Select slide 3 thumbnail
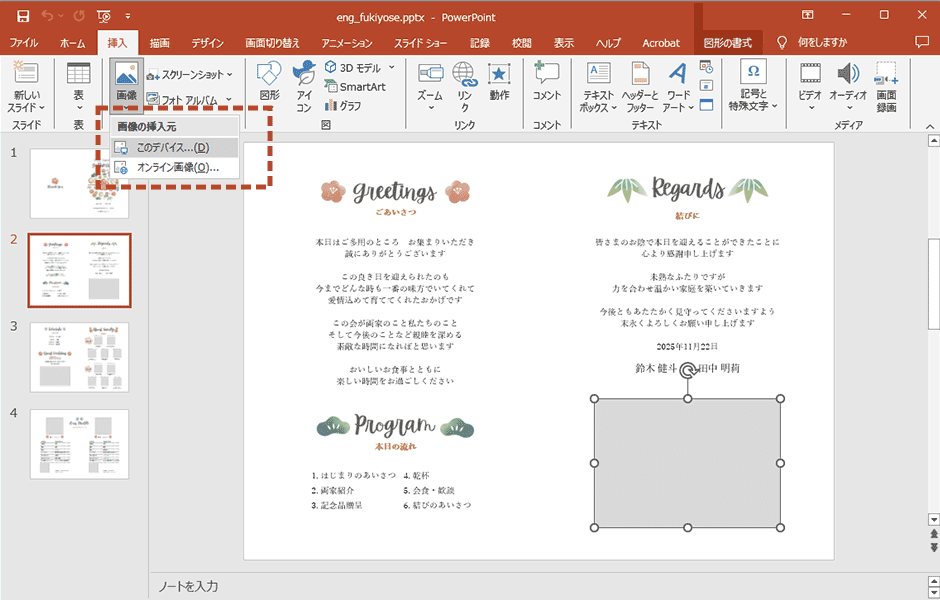Screen dimensions: 940x600 click(79, 356)
